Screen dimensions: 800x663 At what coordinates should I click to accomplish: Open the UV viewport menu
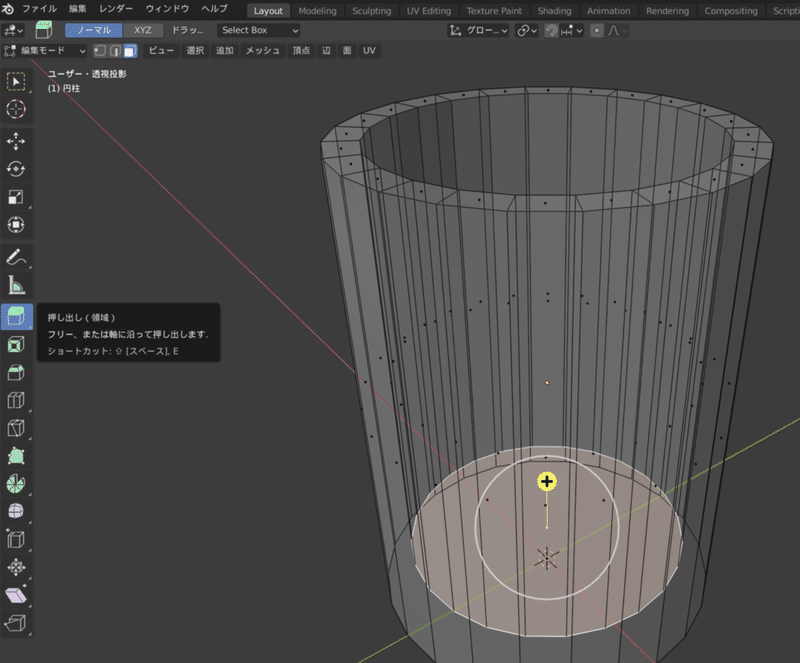pyautogui.click(x=369, y=51)
